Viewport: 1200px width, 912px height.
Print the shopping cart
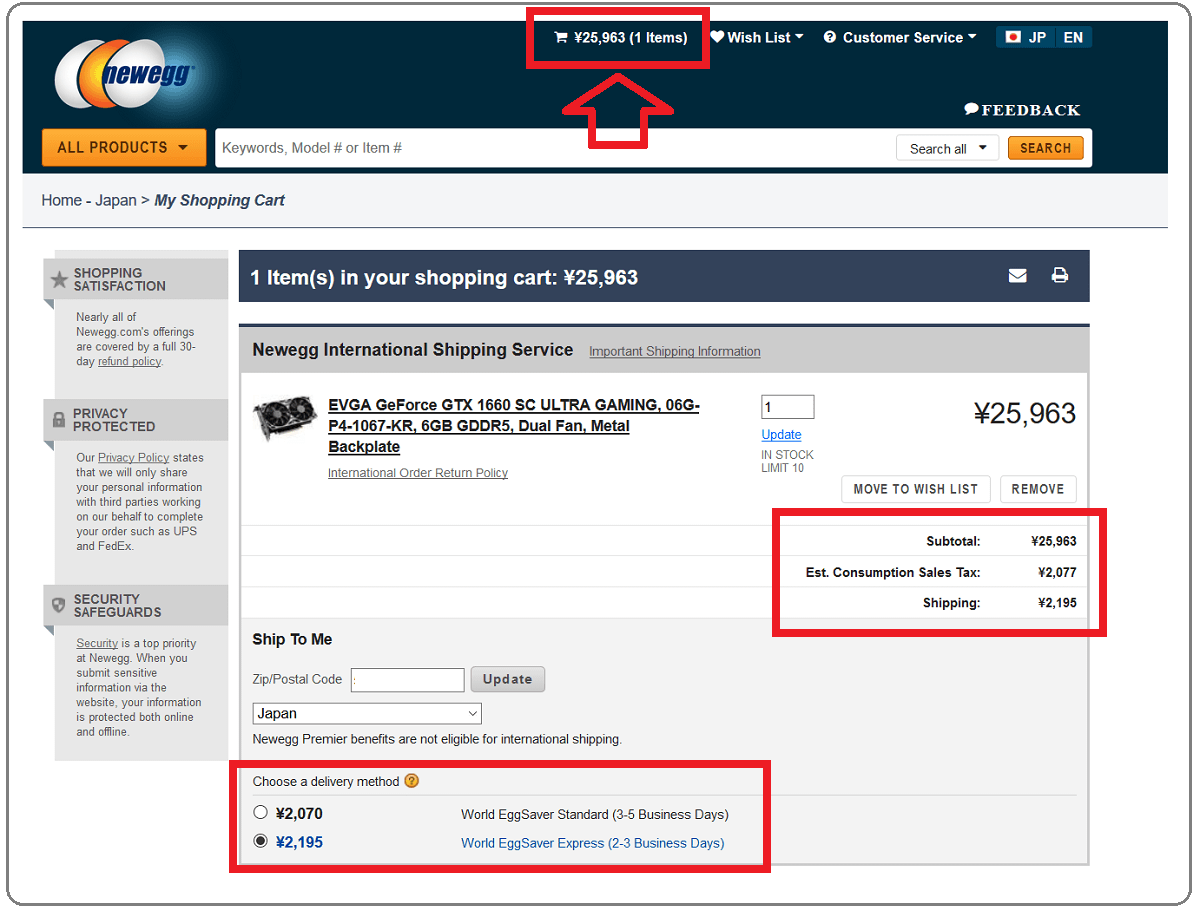coord(1060,276)
